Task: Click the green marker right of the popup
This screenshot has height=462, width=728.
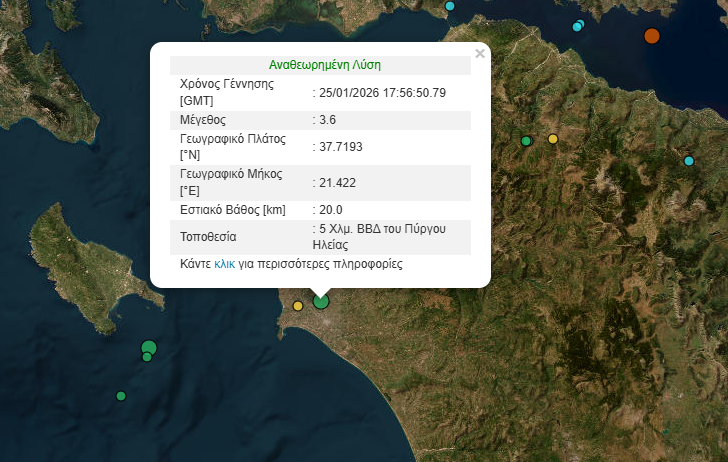Action: 526,141
